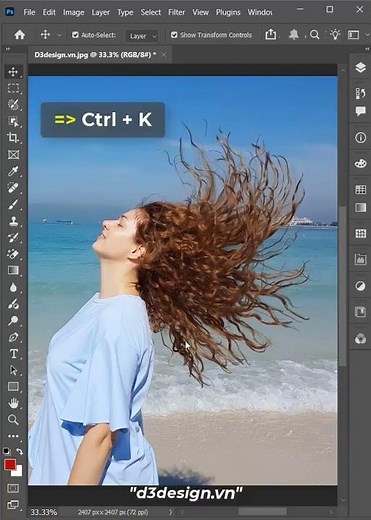Open the Edit menu

pyautogui.click(x=49, y=12)
